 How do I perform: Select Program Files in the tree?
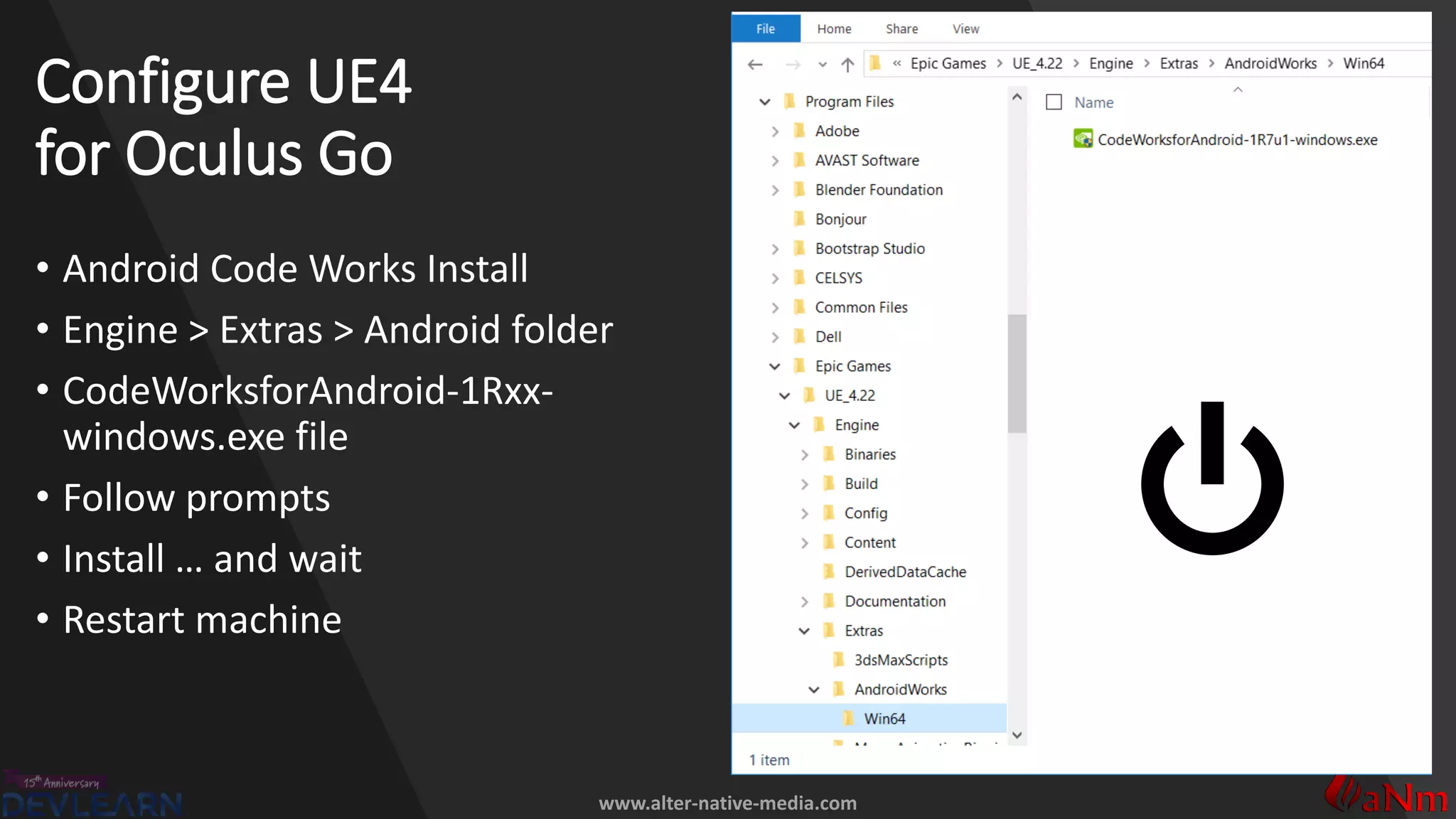849,102
